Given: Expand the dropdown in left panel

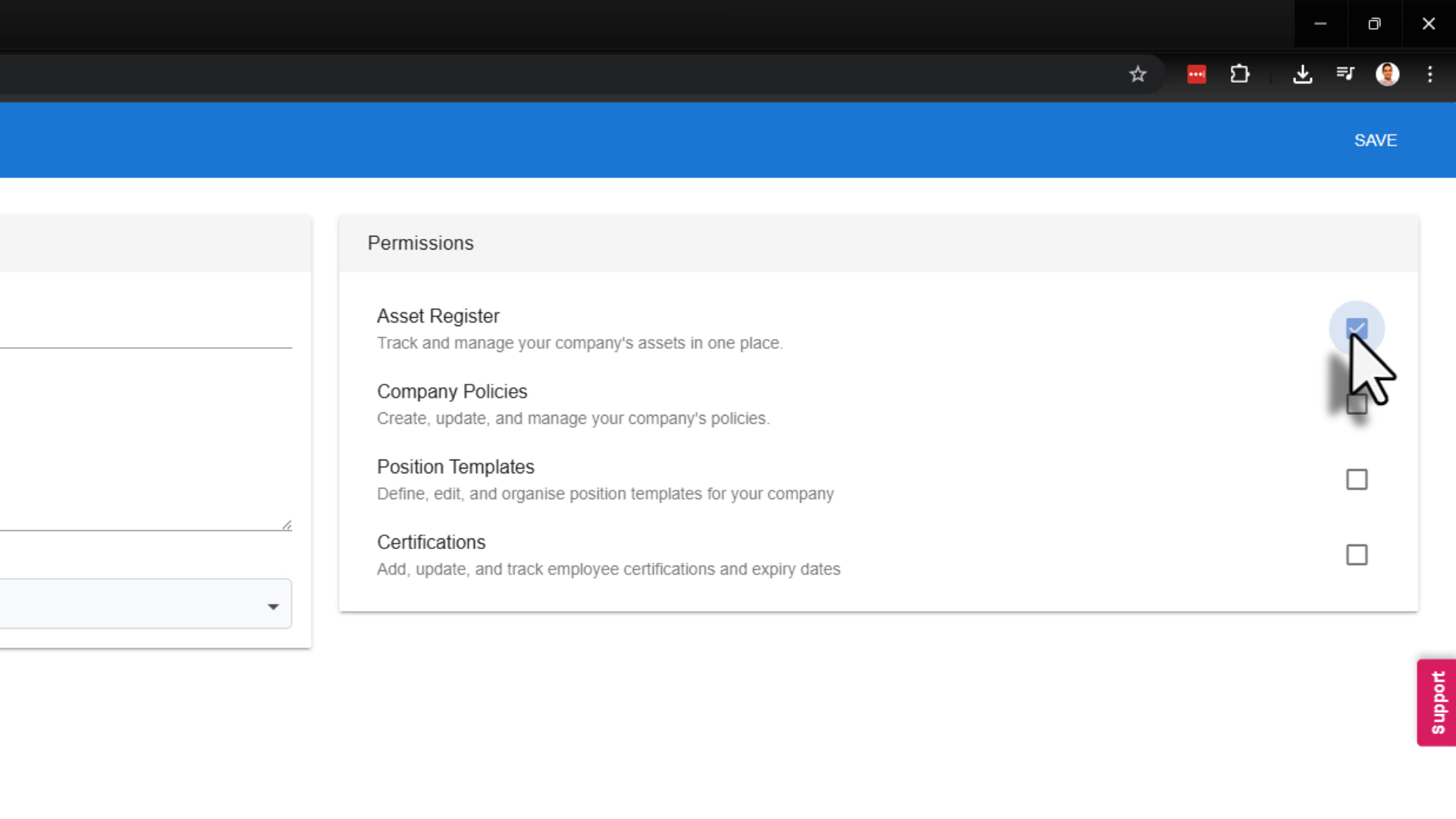Looking at the screenshot, I should [x=273, y=606].
